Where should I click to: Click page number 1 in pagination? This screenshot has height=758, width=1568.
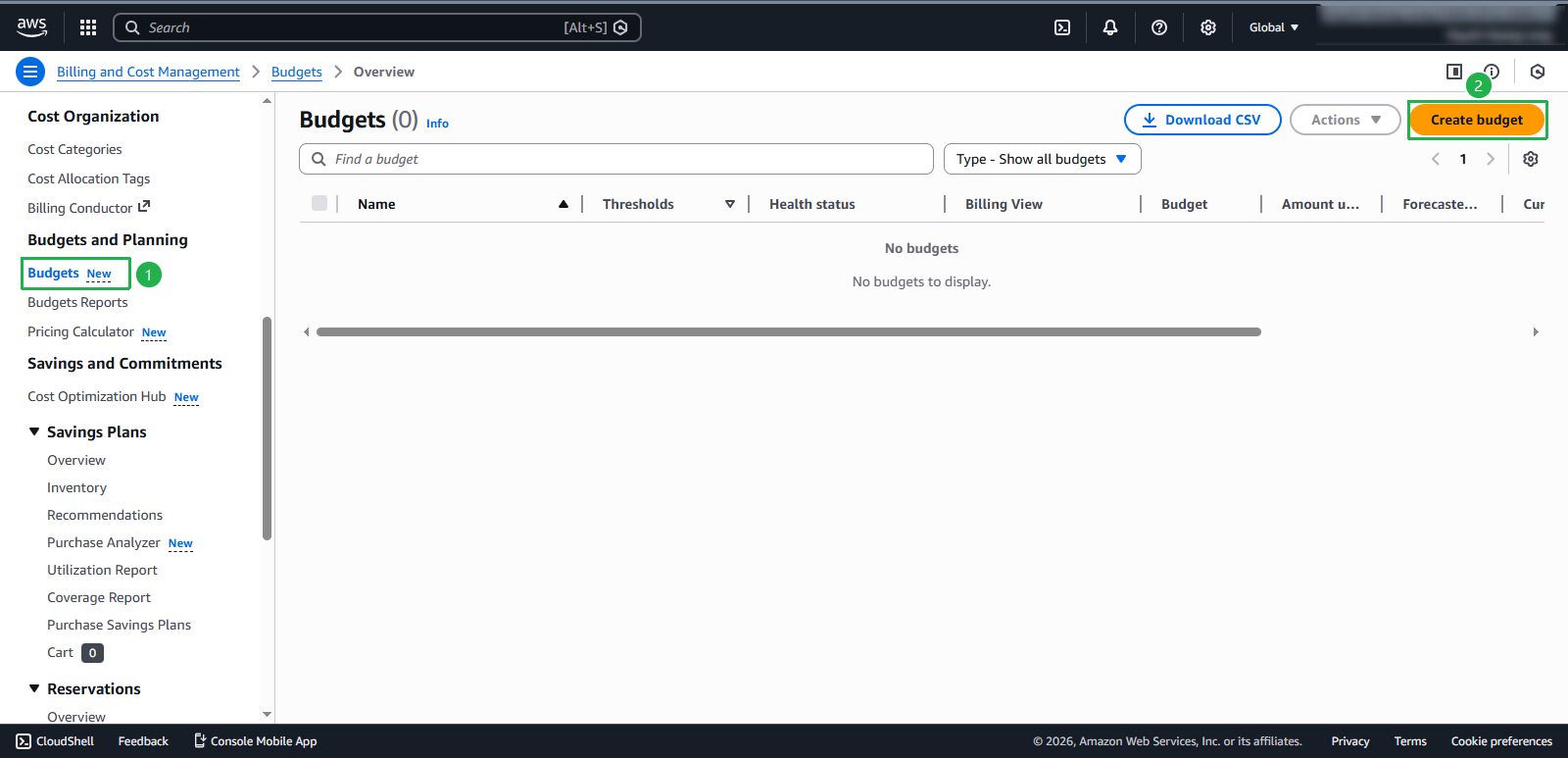tap(1463, 159)
